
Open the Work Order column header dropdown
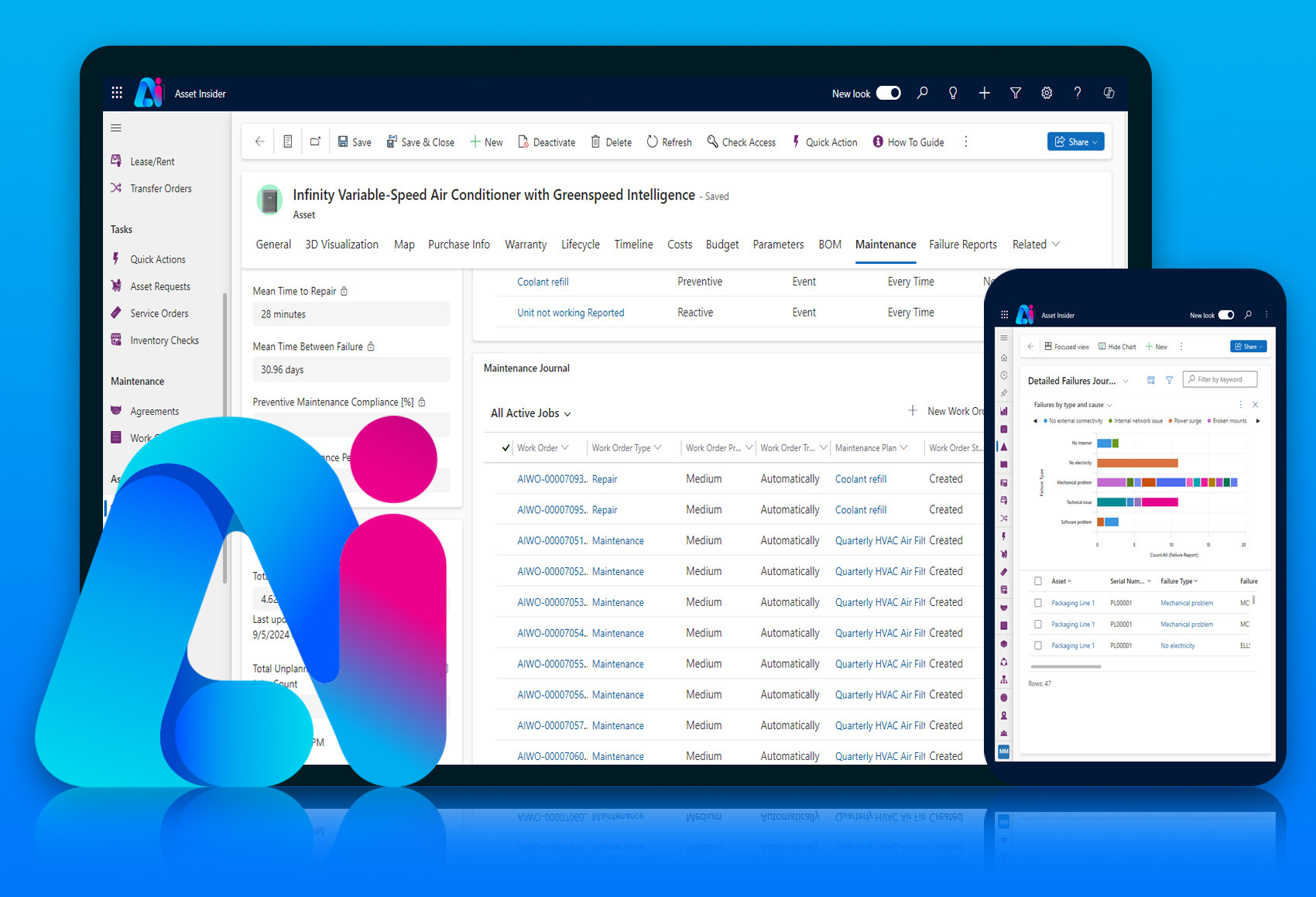click(564, 447)
